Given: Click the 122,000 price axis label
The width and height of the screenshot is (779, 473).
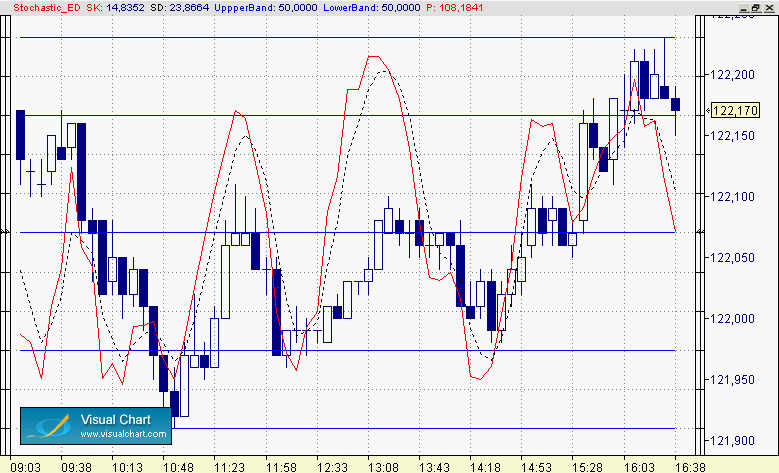Looking at the screenshot, I should 733,318.
